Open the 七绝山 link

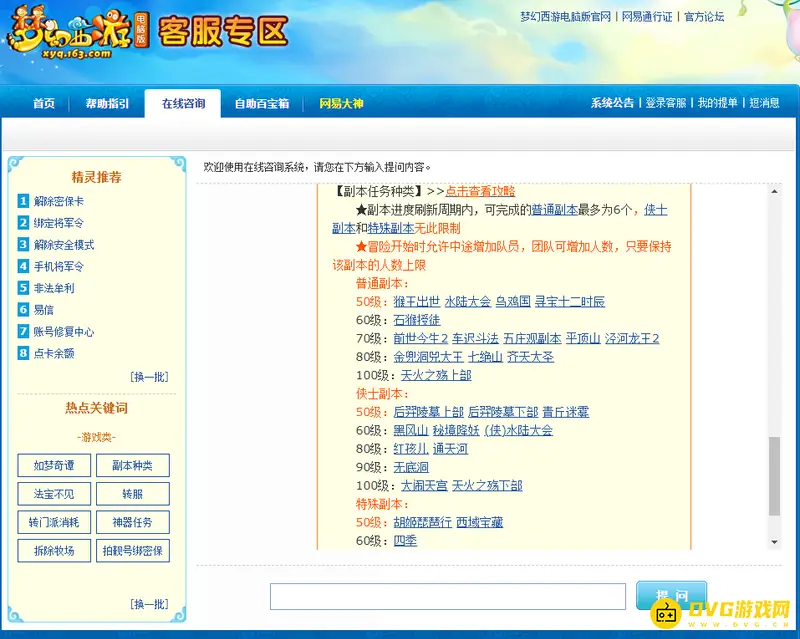tap(485, 357)
